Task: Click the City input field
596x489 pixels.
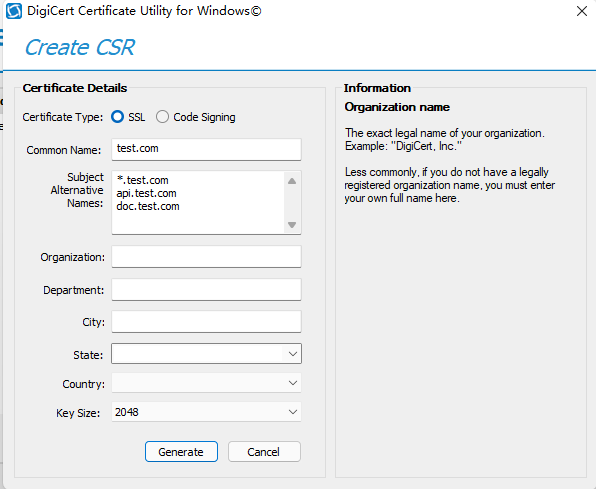Action: coord(206,322)
